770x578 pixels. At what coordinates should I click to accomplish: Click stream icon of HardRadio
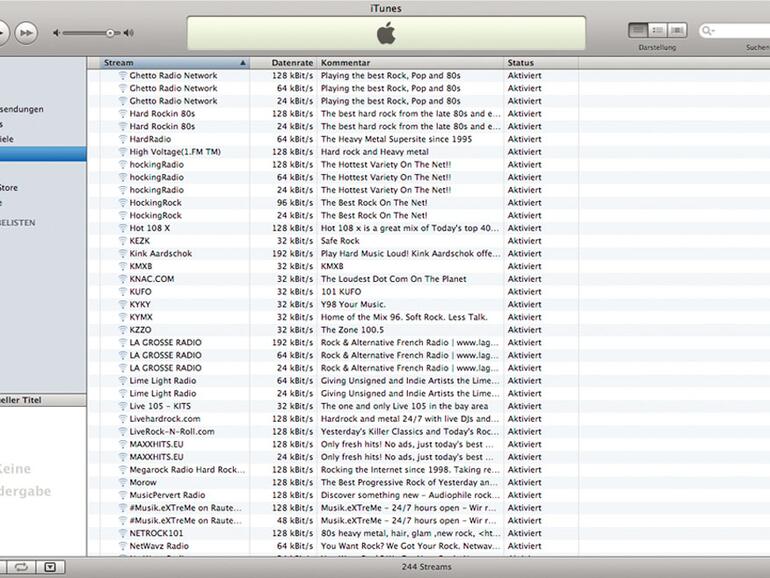click(123, 139)
